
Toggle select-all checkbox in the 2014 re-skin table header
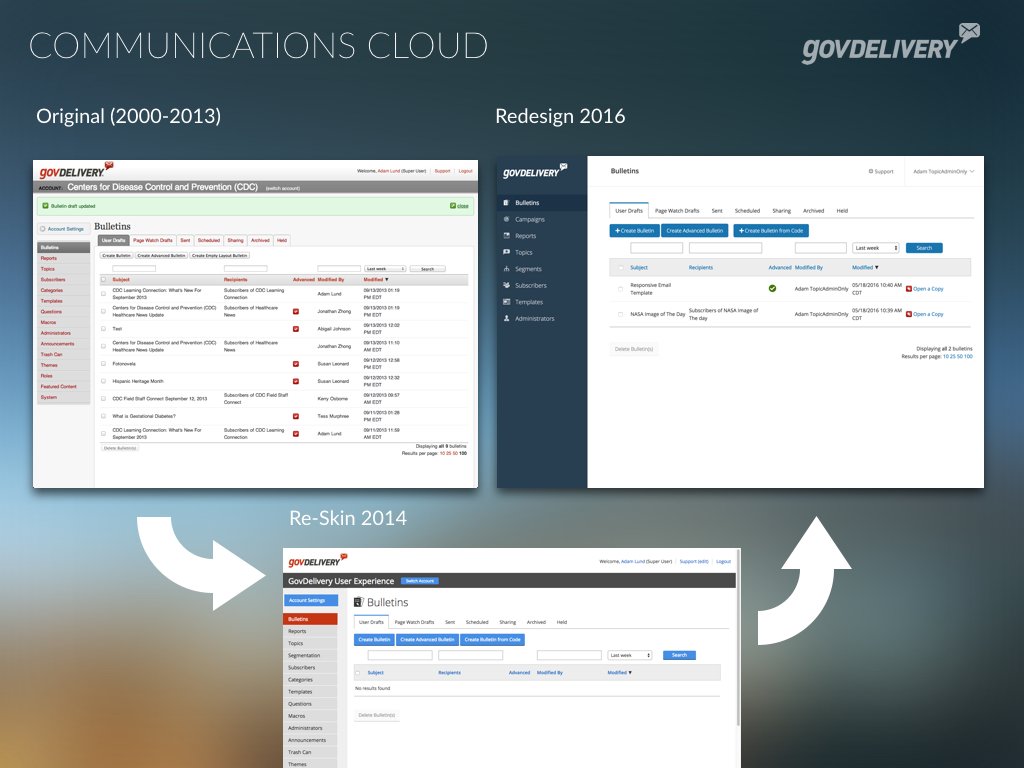point(358,673)
